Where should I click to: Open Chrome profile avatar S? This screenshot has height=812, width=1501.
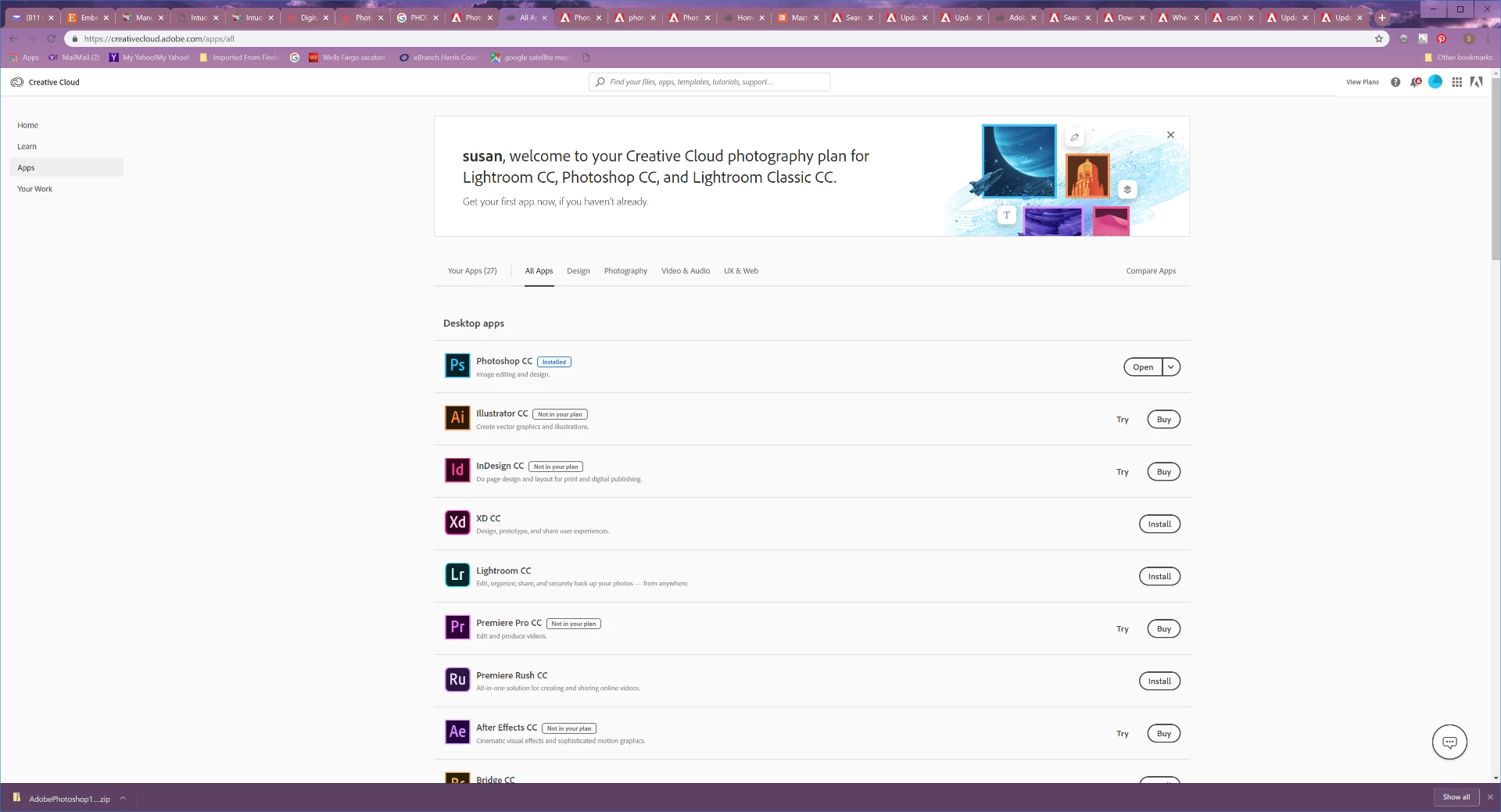coord(1469,39)
